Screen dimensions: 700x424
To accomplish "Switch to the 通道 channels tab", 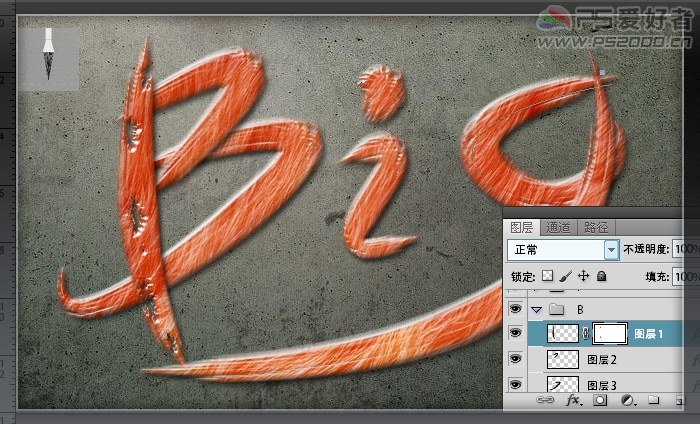I will coord(558,228).
